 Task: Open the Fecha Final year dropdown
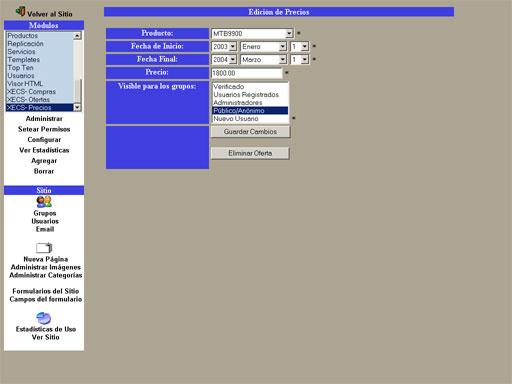point(224,60)
